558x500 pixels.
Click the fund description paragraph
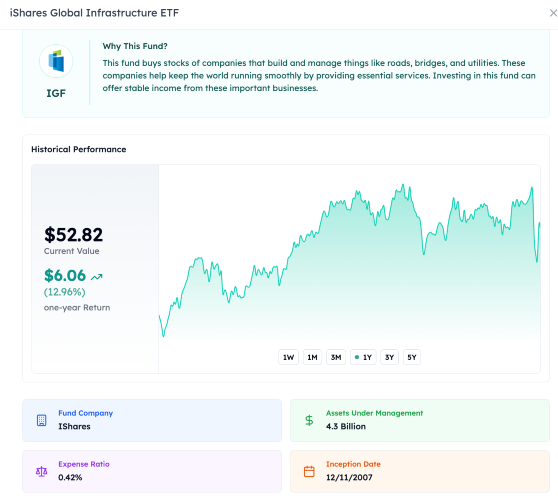point(319,75)
